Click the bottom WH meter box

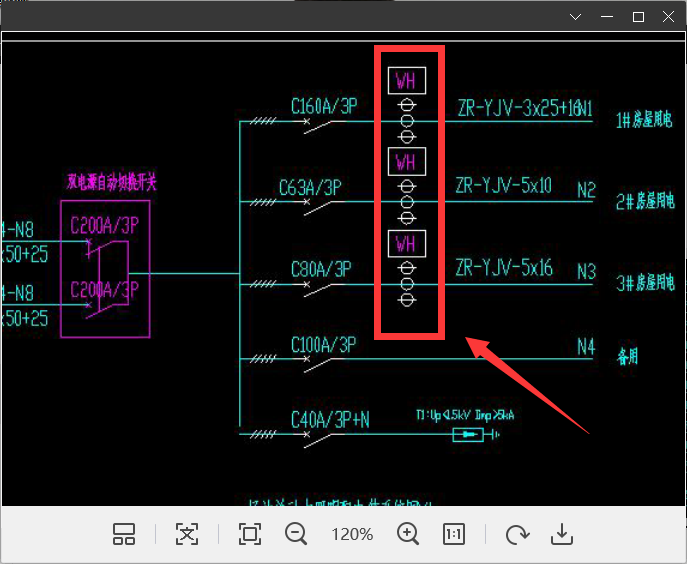coord(407,244)
